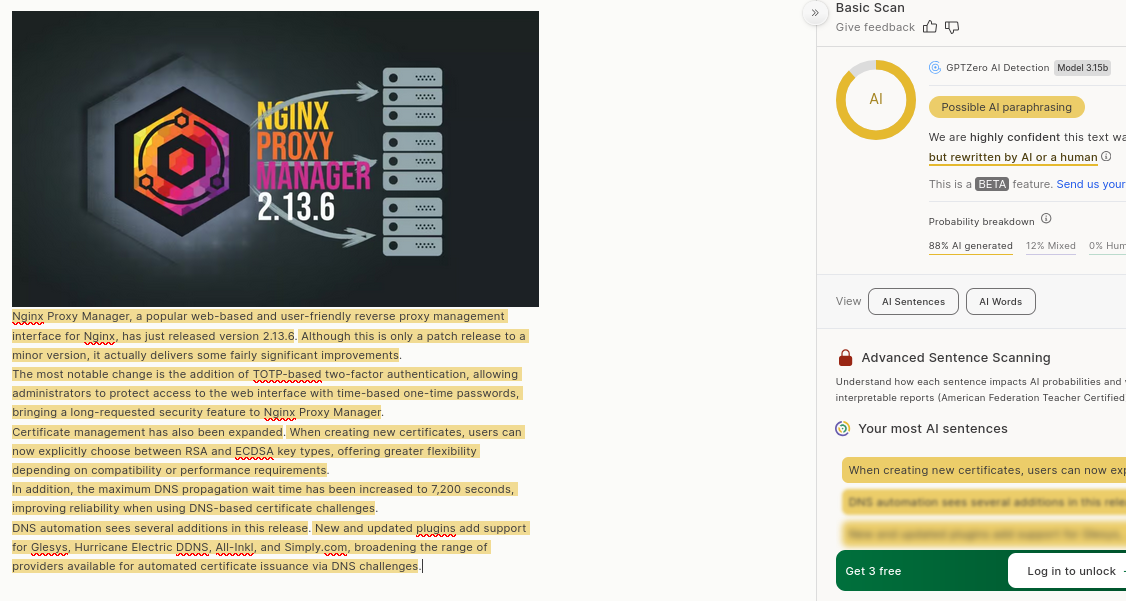
Task: Click the Probability breakdown info icon
Action: (x=1046, y=219)
